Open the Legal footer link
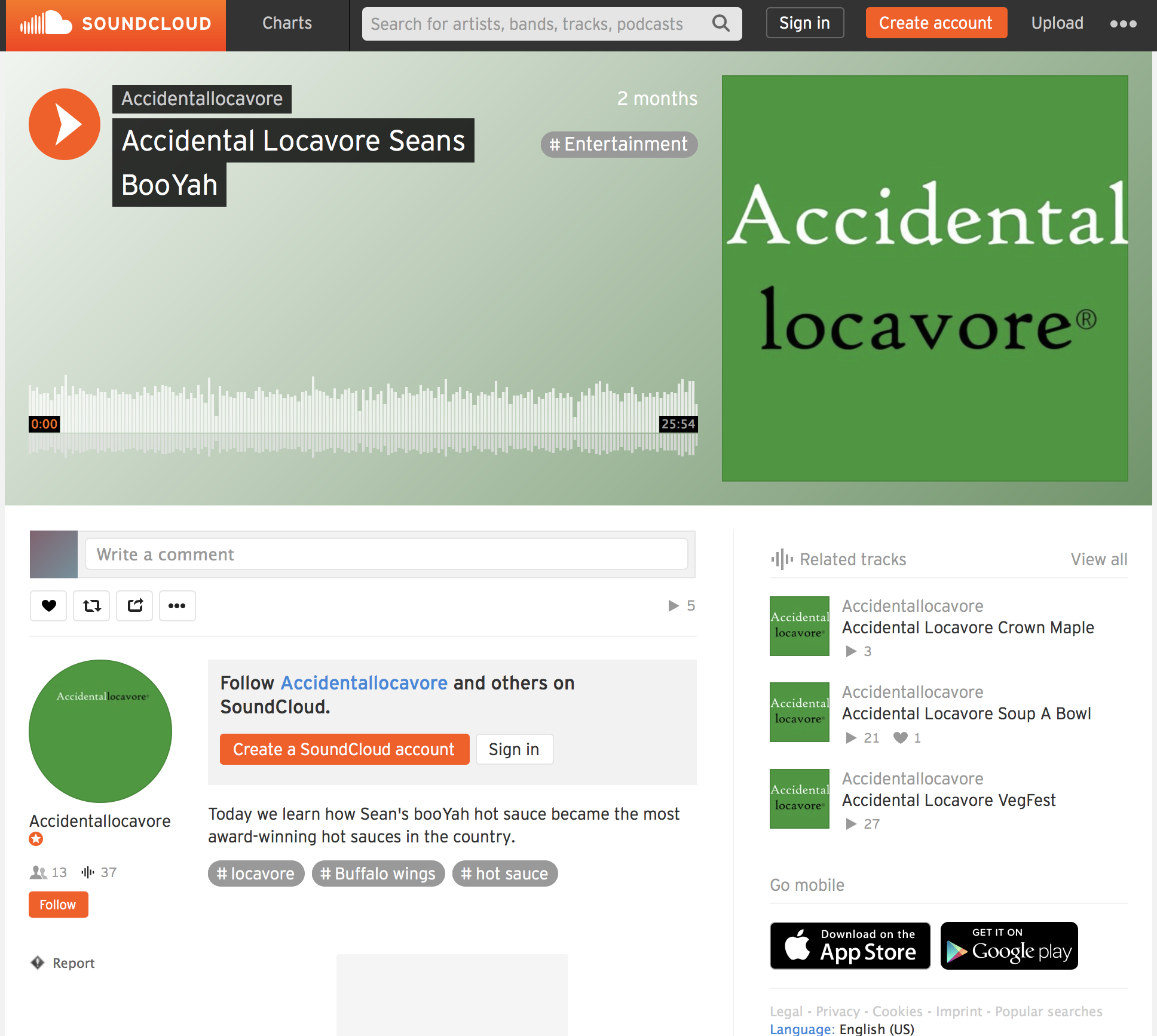The image size is (1157, 1036). 786,1012
